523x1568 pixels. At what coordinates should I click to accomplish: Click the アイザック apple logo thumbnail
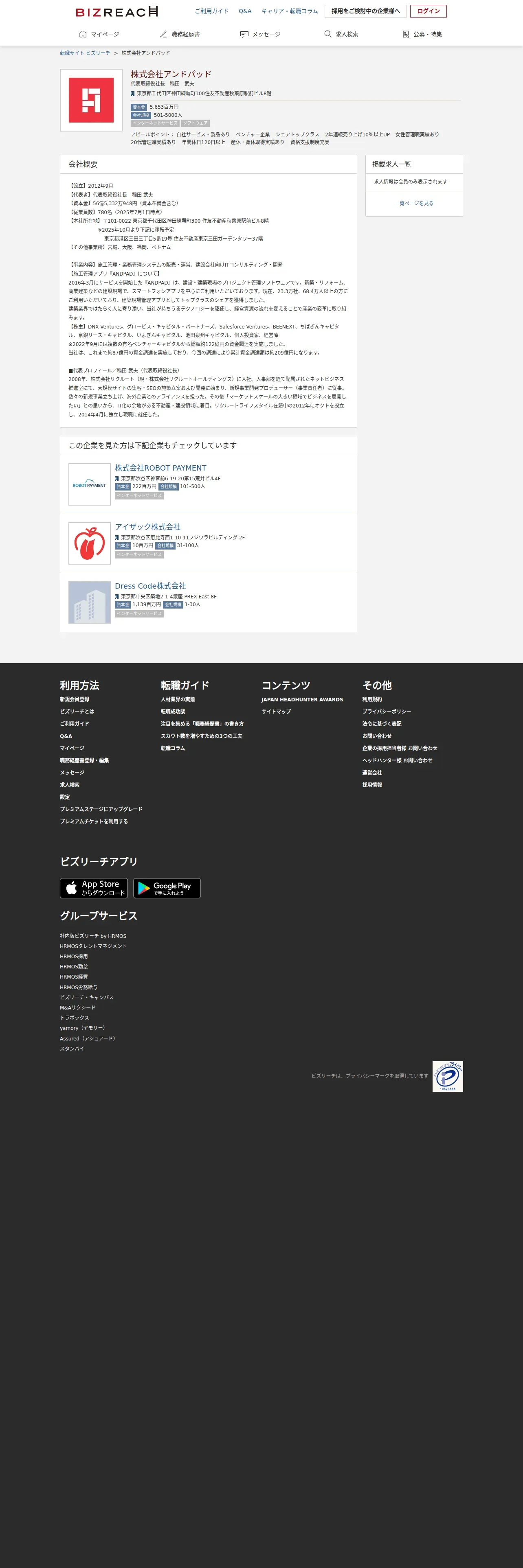[90, 543]
